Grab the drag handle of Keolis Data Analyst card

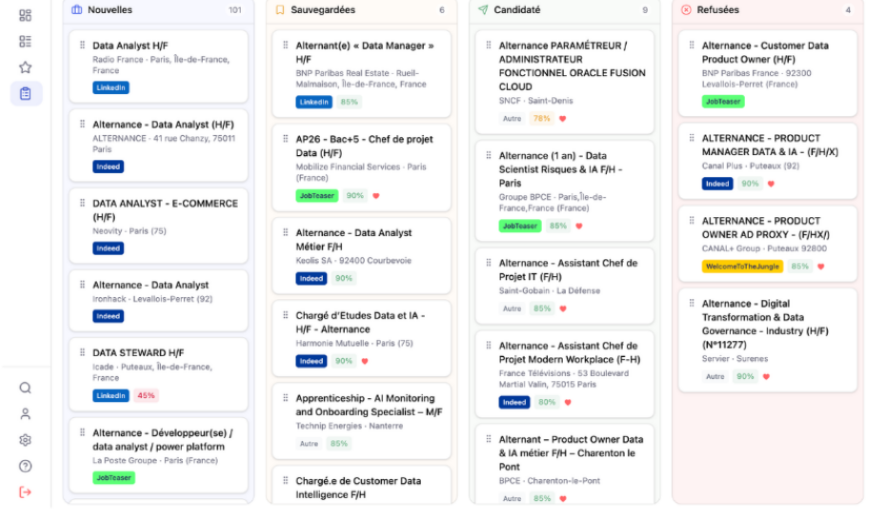[285, 232]
